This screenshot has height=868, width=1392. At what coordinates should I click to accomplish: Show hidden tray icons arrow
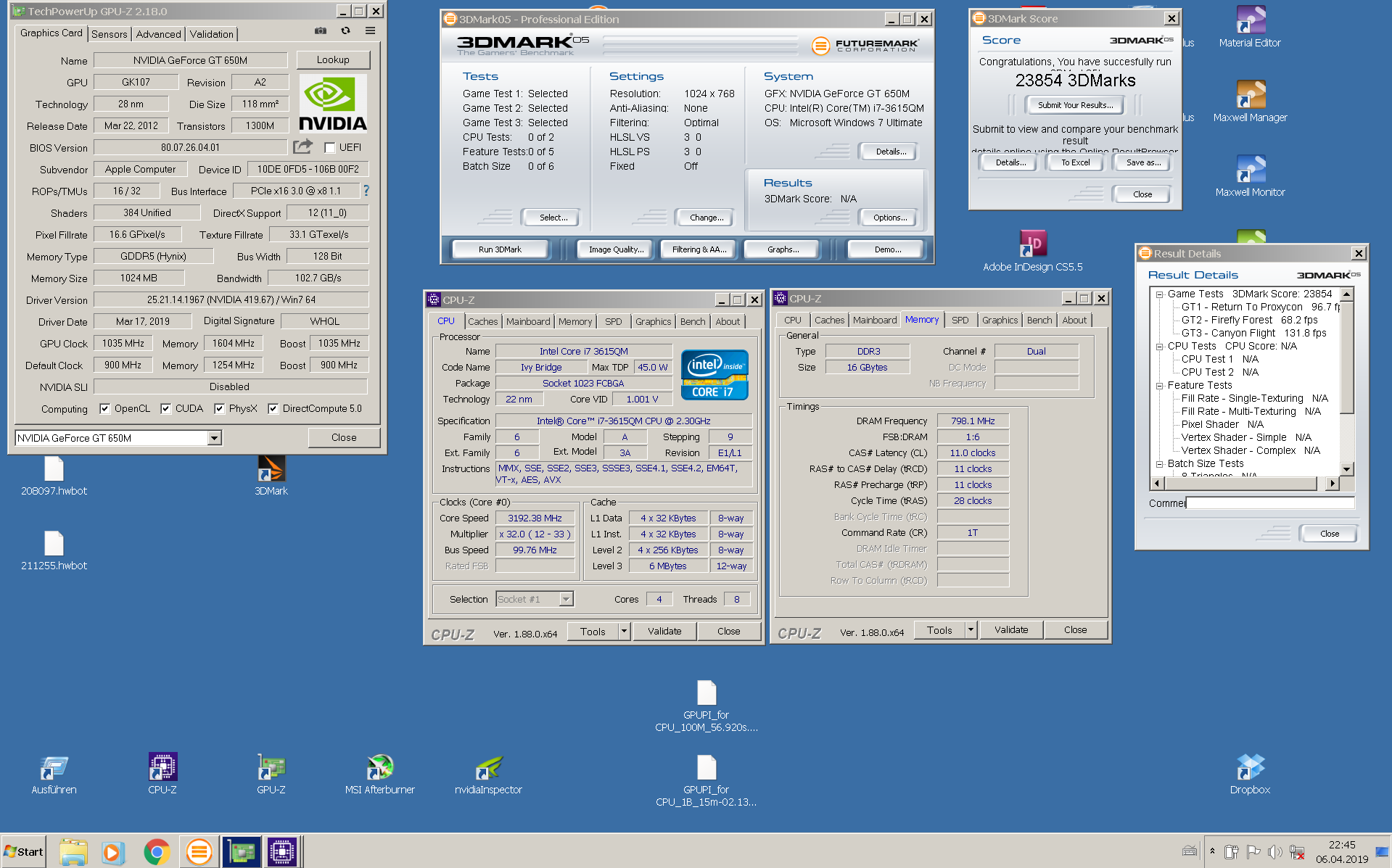pyautogui.click(x=1212, y=851)
